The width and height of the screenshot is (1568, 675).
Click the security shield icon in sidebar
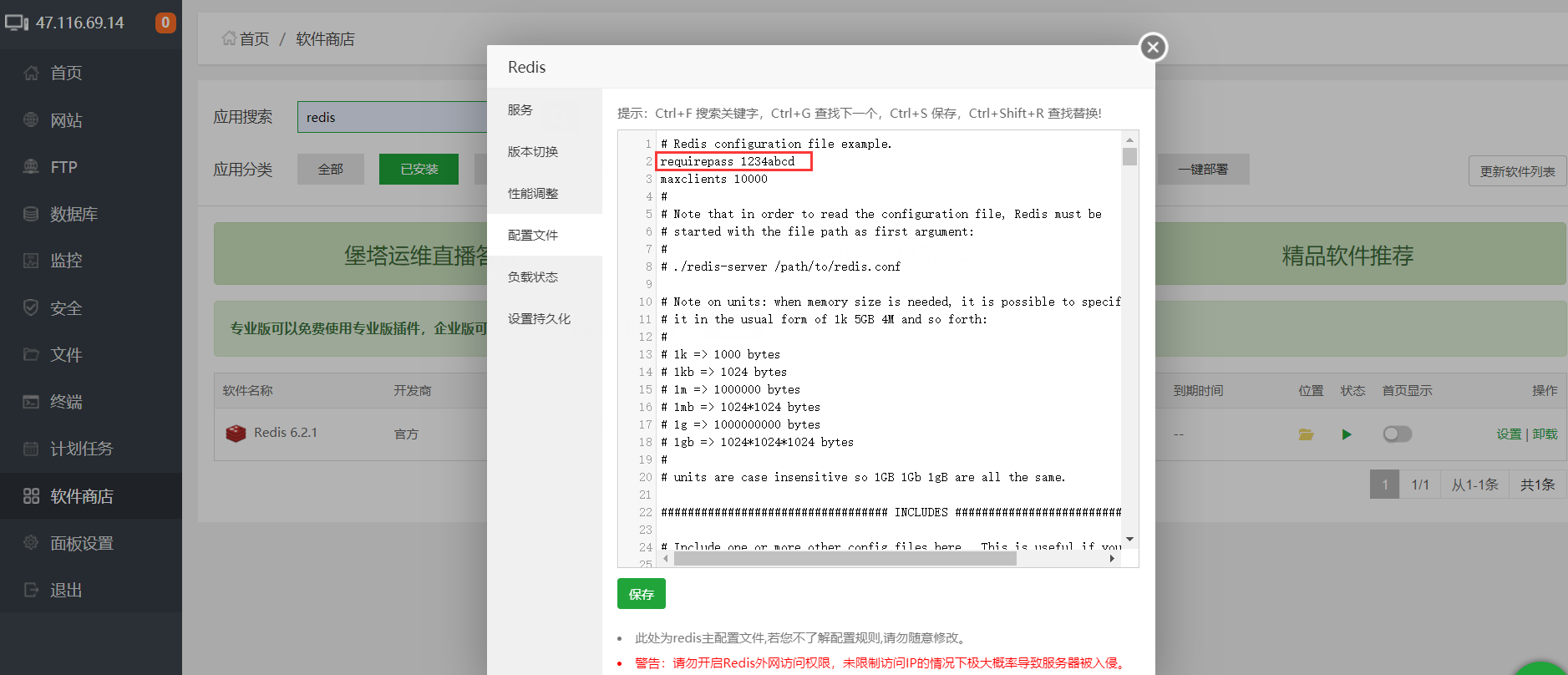(x=31, y=307)
